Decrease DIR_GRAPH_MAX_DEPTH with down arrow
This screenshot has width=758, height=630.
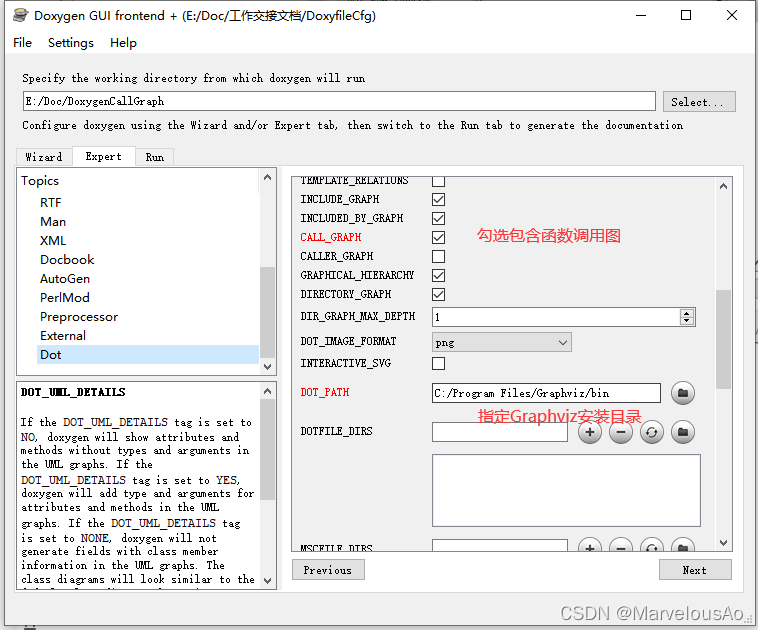[686, 321]
